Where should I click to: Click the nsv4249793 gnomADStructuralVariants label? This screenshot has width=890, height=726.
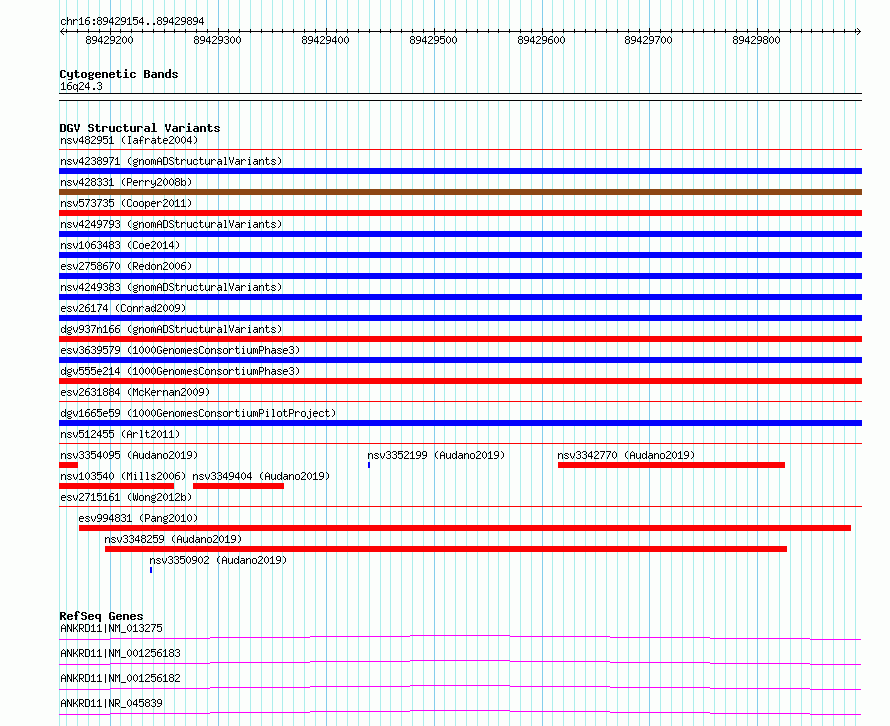[x=171, y=224]
